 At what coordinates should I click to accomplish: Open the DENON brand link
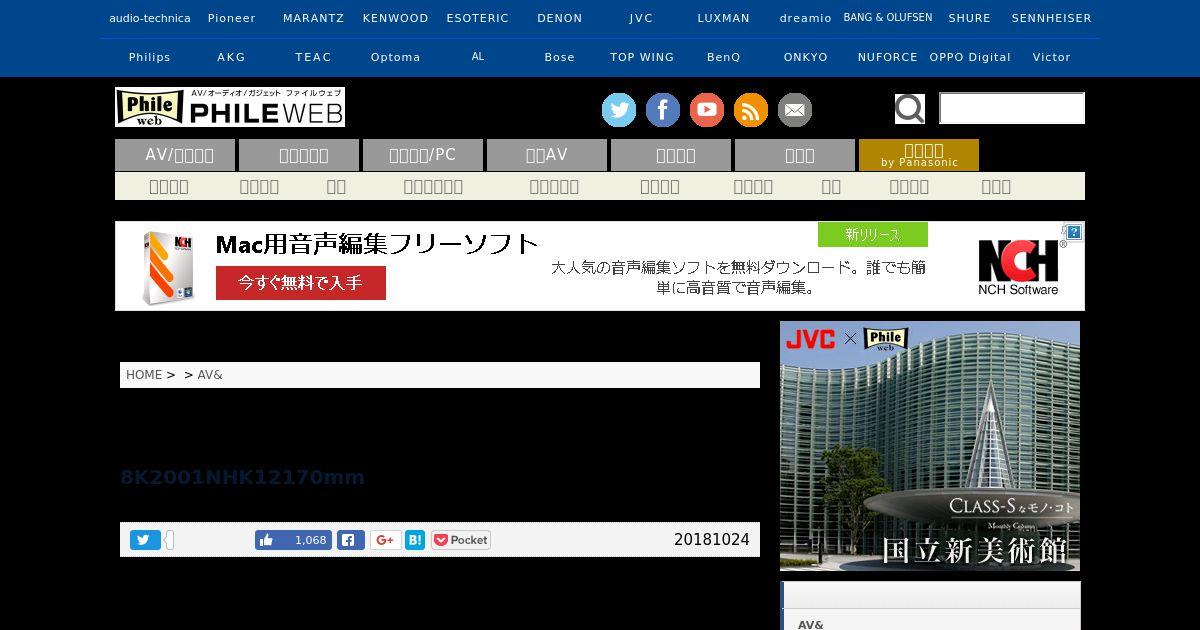pyautogui.click(x=560, y=18)
